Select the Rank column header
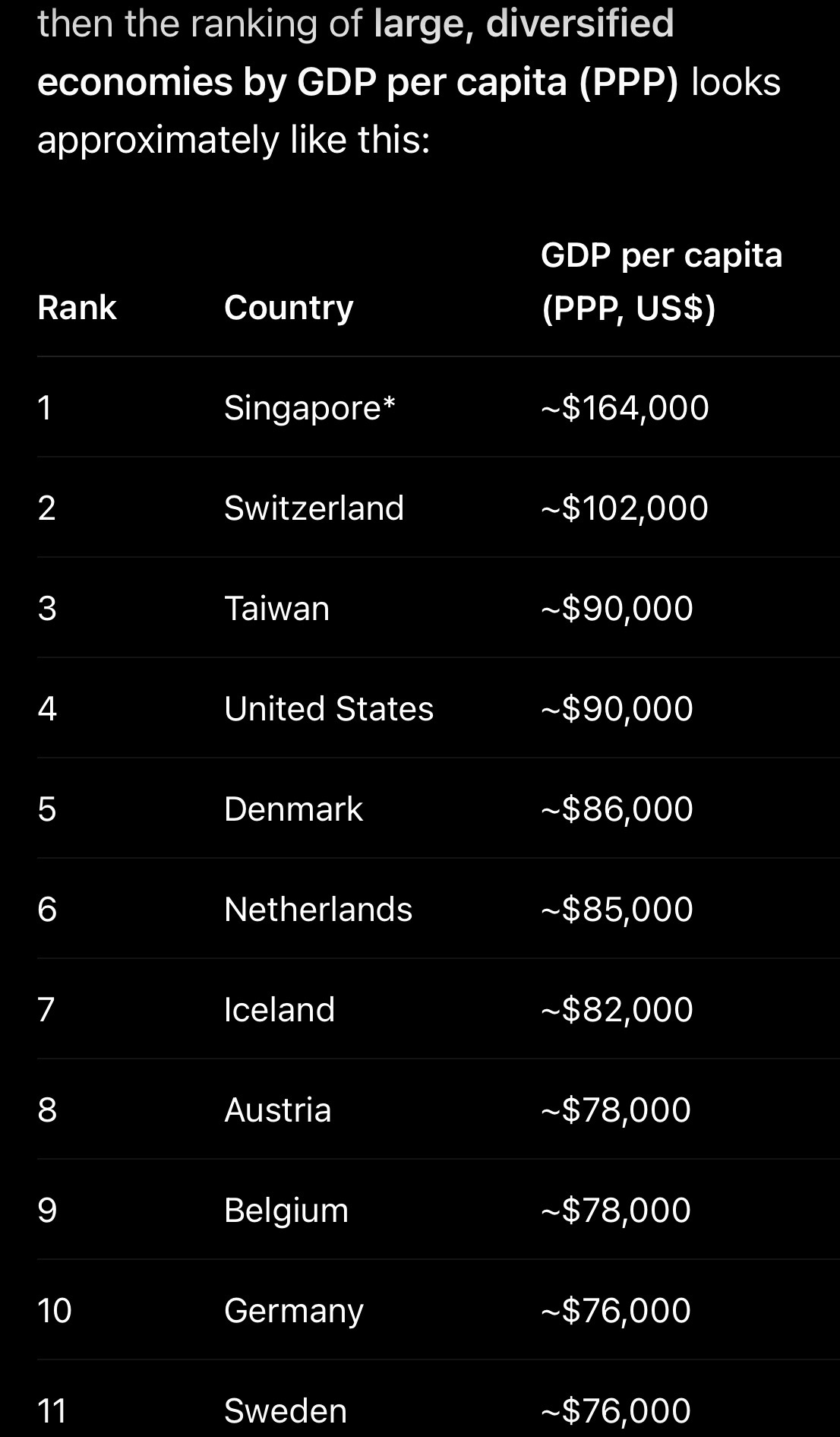 pyautogui.click(x=77, y=308)
